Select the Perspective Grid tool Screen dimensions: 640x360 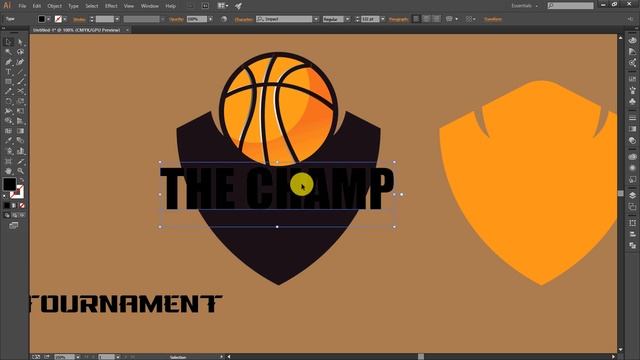pyautogui.click(x=20, y=121)
